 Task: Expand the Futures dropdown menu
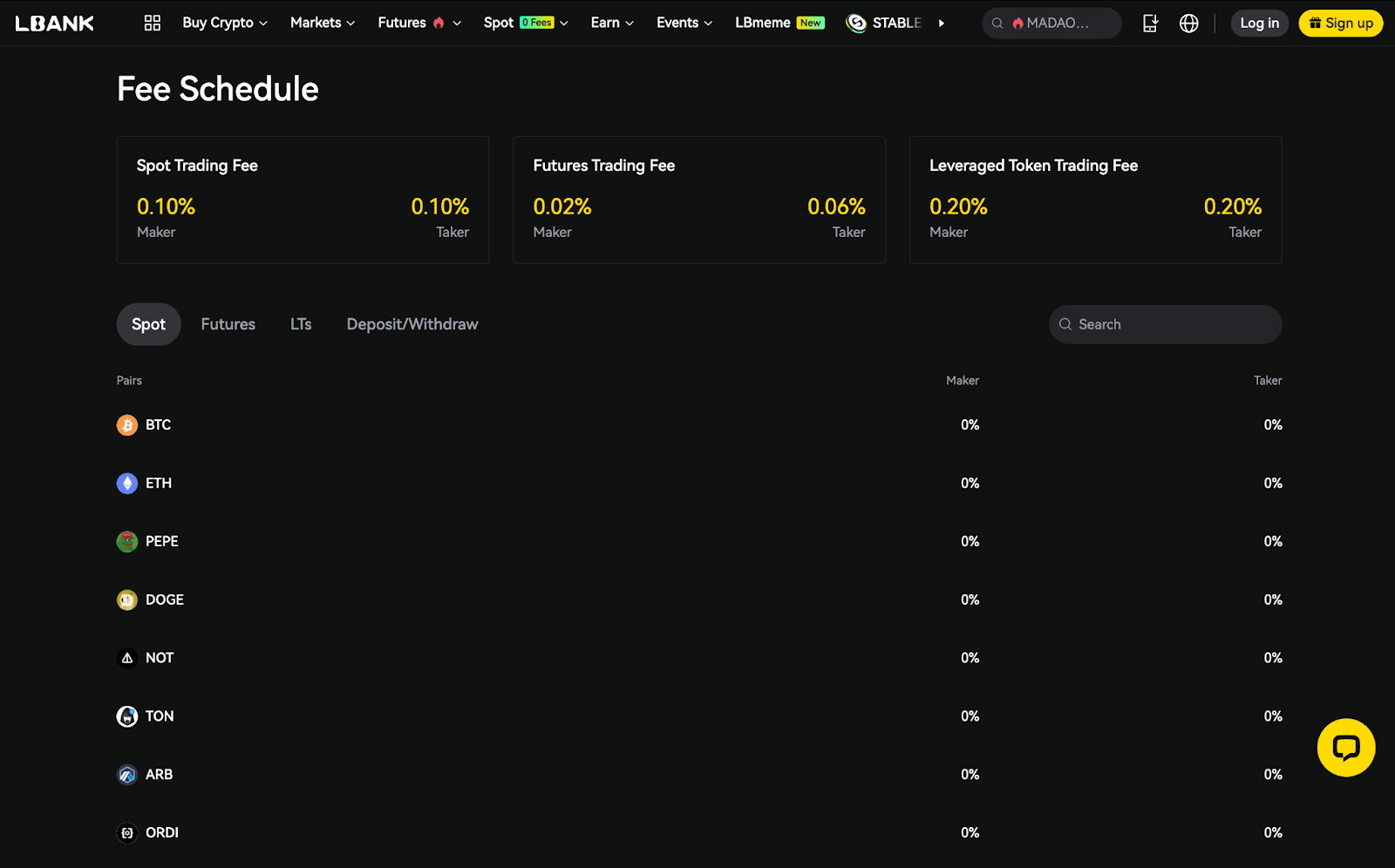[419, 23]
